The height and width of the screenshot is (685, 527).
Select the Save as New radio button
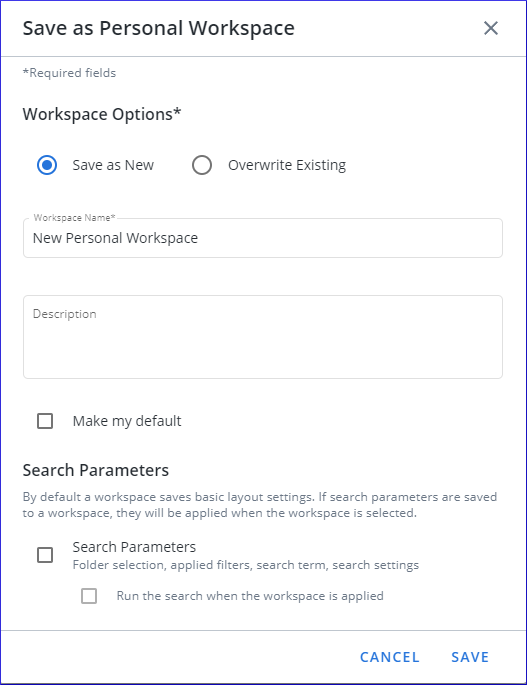pyautogui.click(x=47, y=165)
